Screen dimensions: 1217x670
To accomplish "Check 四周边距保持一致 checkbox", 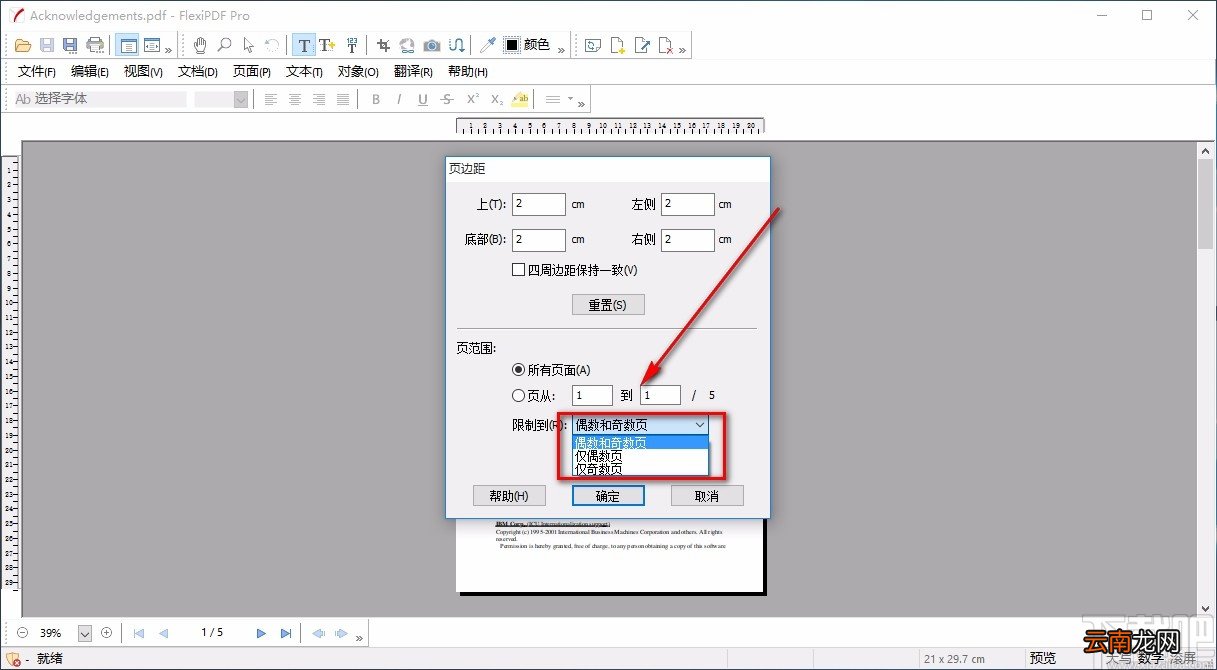I will [x=518, y=270].
